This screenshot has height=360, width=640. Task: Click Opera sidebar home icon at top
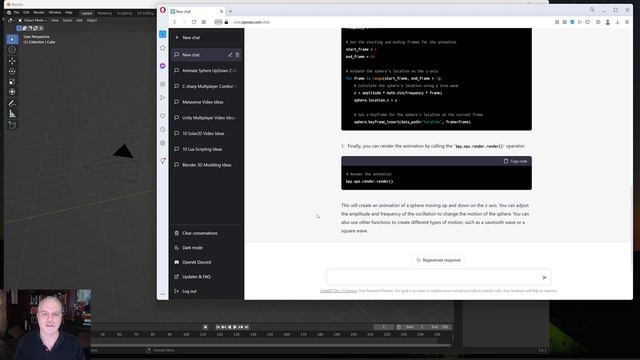pos(162,34)
